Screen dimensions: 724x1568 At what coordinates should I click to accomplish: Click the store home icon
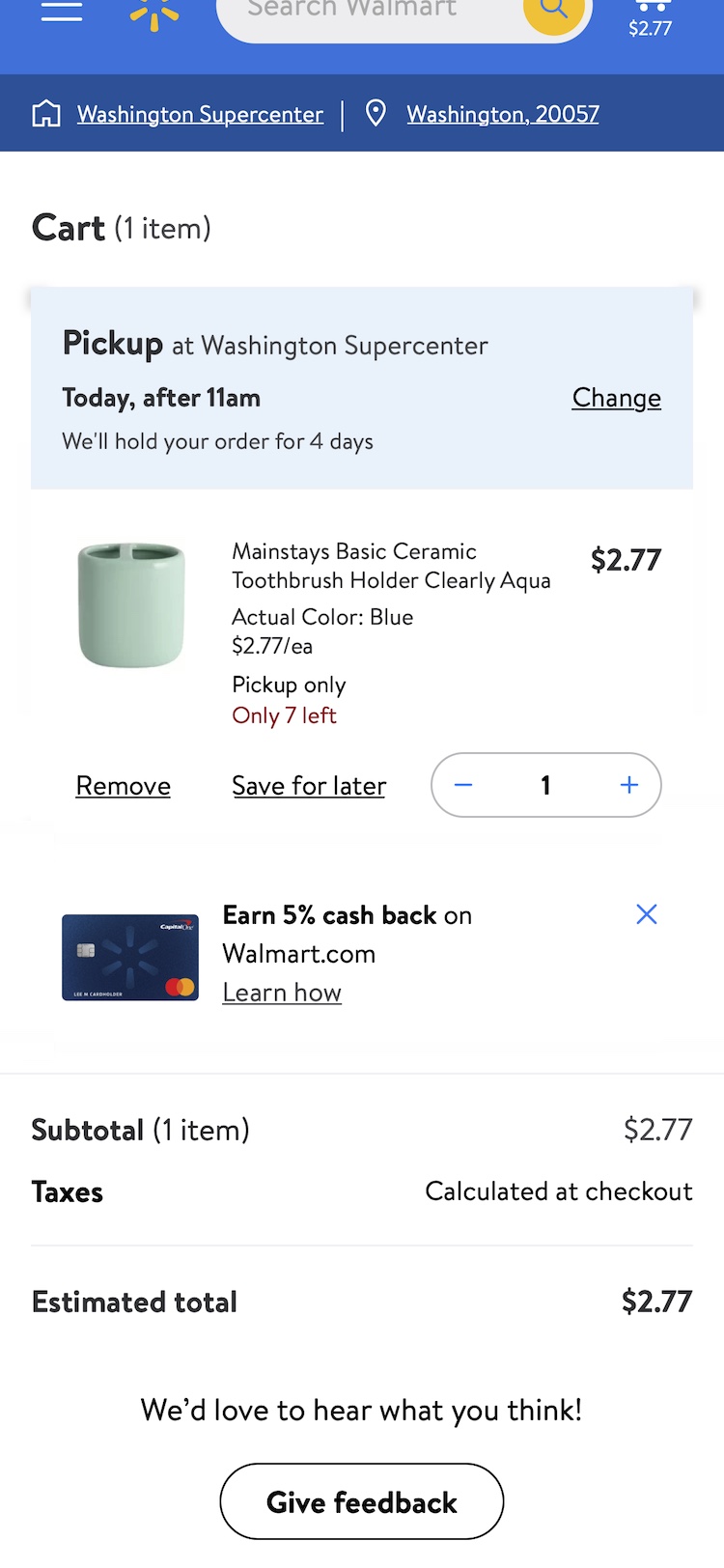point(46,114)
